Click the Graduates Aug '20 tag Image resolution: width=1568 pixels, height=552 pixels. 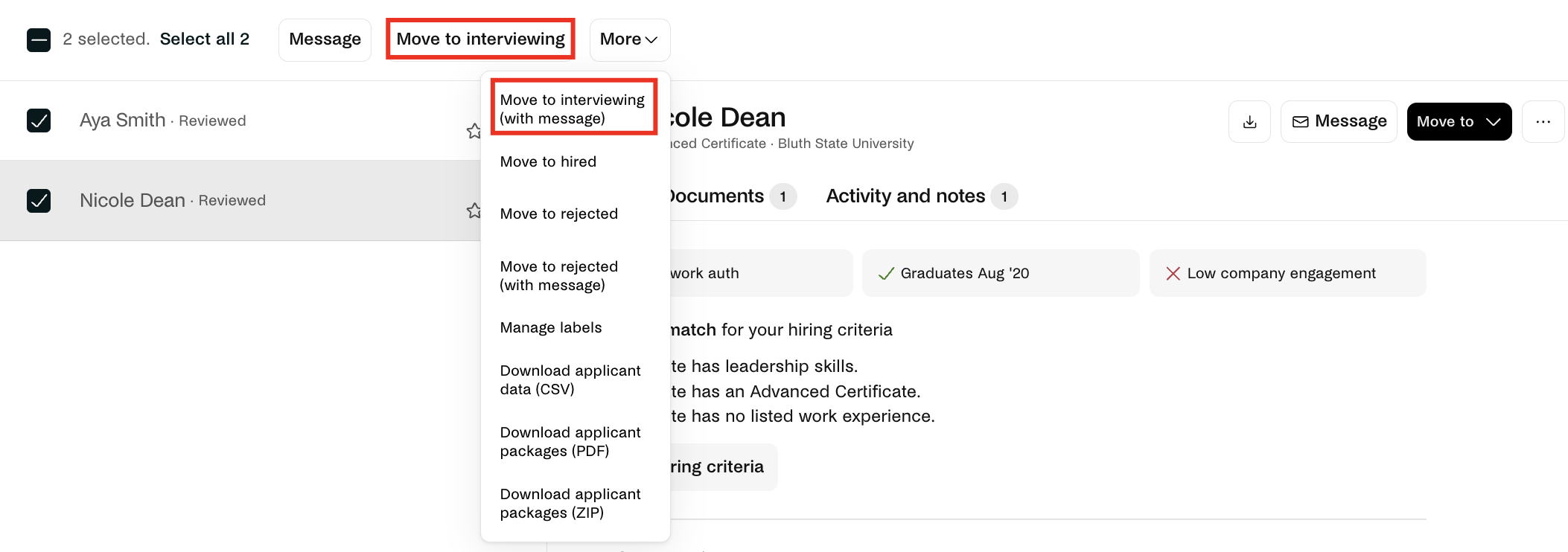point(1001,273)
